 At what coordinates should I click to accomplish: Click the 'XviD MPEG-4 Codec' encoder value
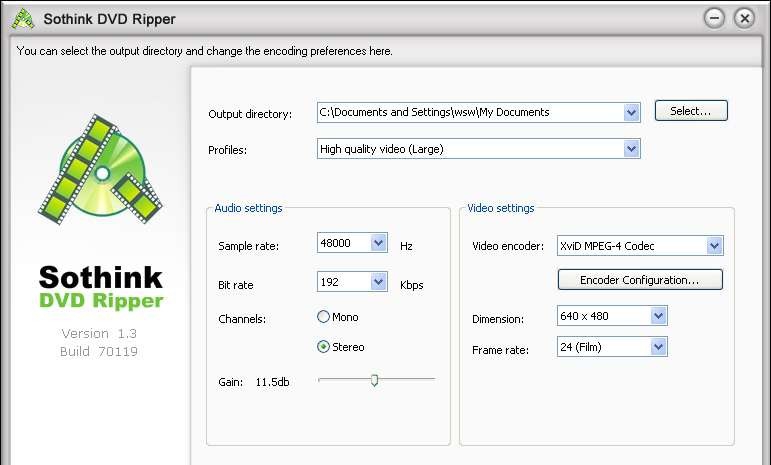(x=607, y=246)
